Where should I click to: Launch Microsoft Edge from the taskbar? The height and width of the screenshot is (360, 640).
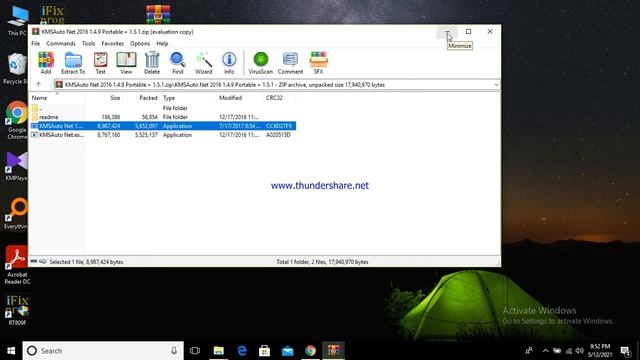[x=242, y=351]
